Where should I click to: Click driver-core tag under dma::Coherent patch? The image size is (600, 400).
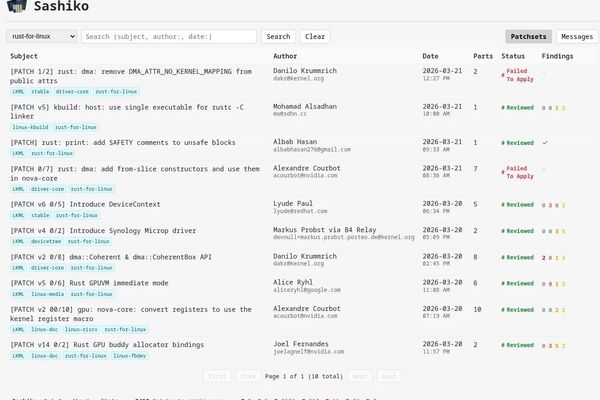tap(47, 268)
